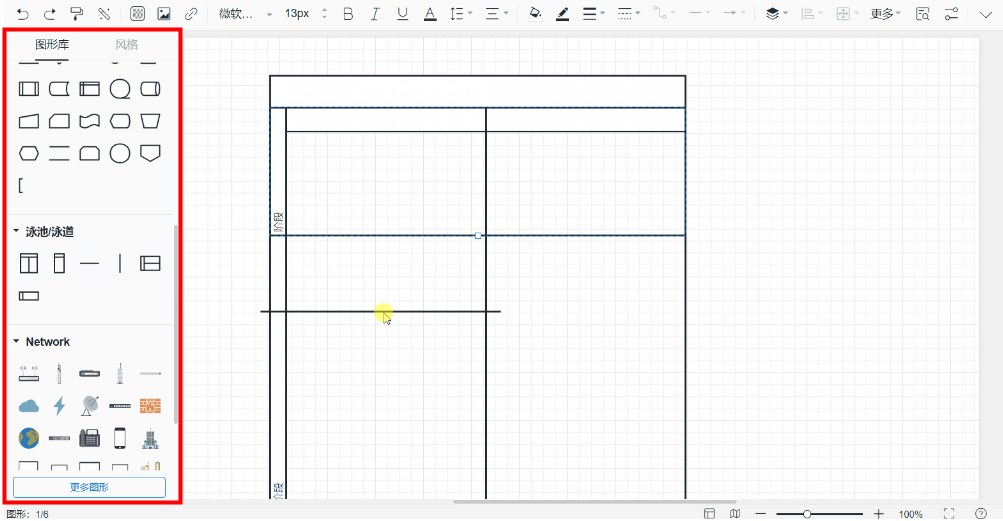
Task: Select the hexagon preparation flowchart shape
Action: point(29,153)
